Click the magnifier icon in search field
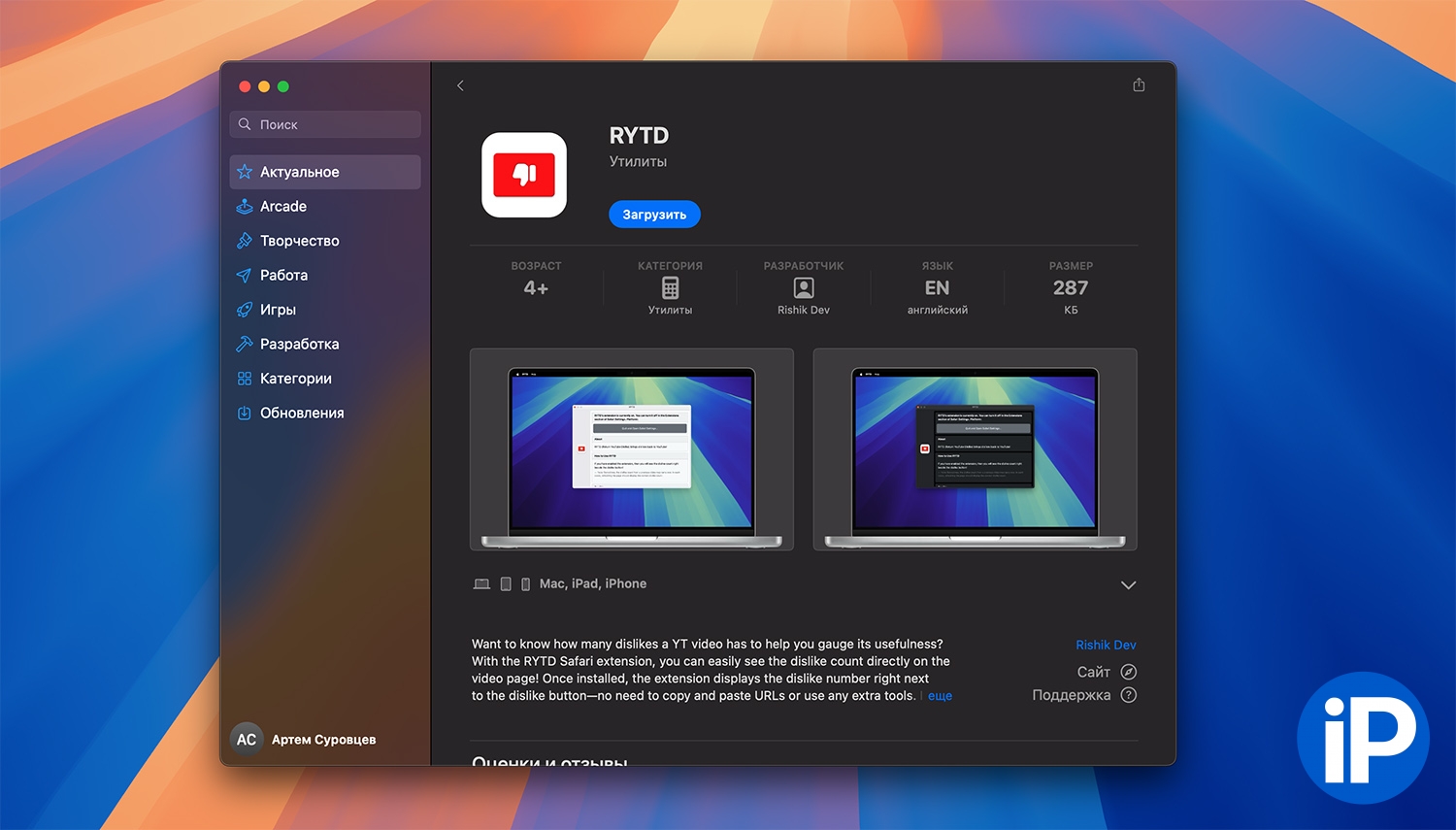1456x830 pixels. 245,124
